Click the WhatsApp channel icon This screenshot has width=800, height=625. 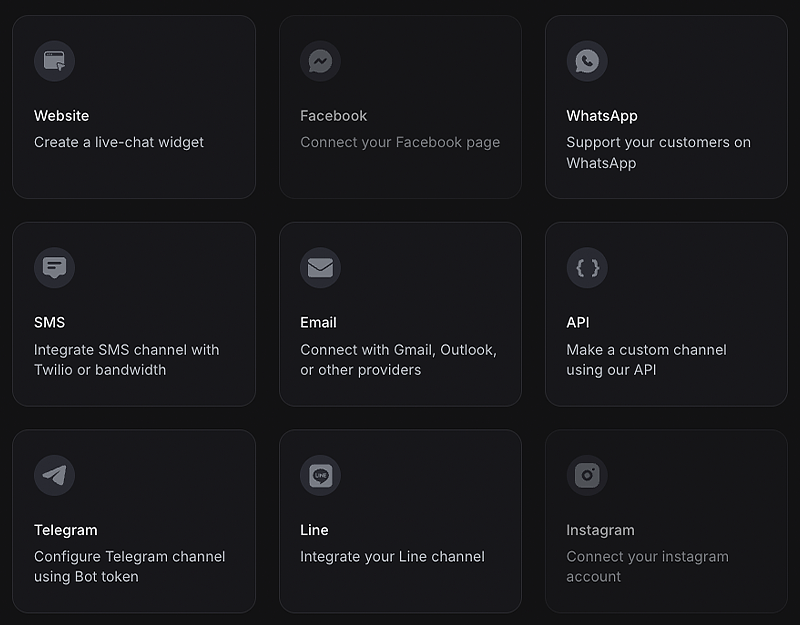(x=587, y=61)
